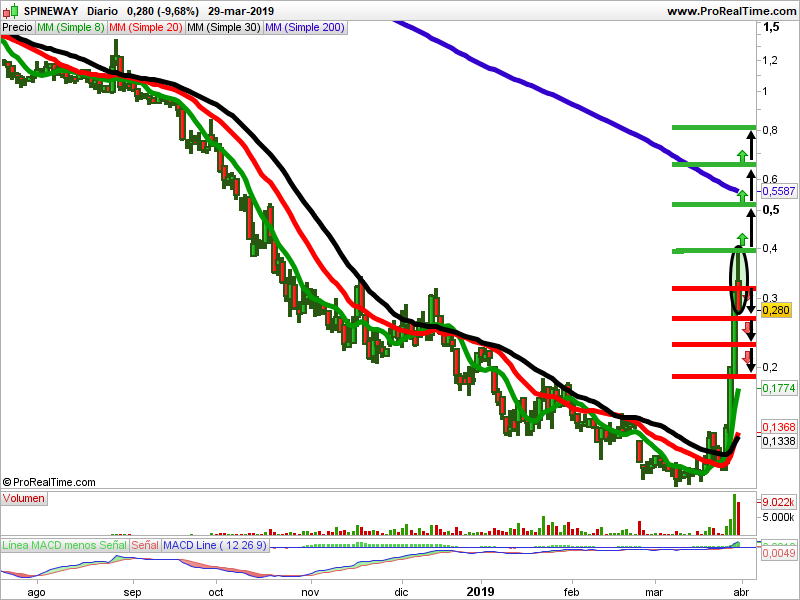Click the candlestick icon beside SPINEWAY
Viewport: 800px width, 600px height.
10,10
